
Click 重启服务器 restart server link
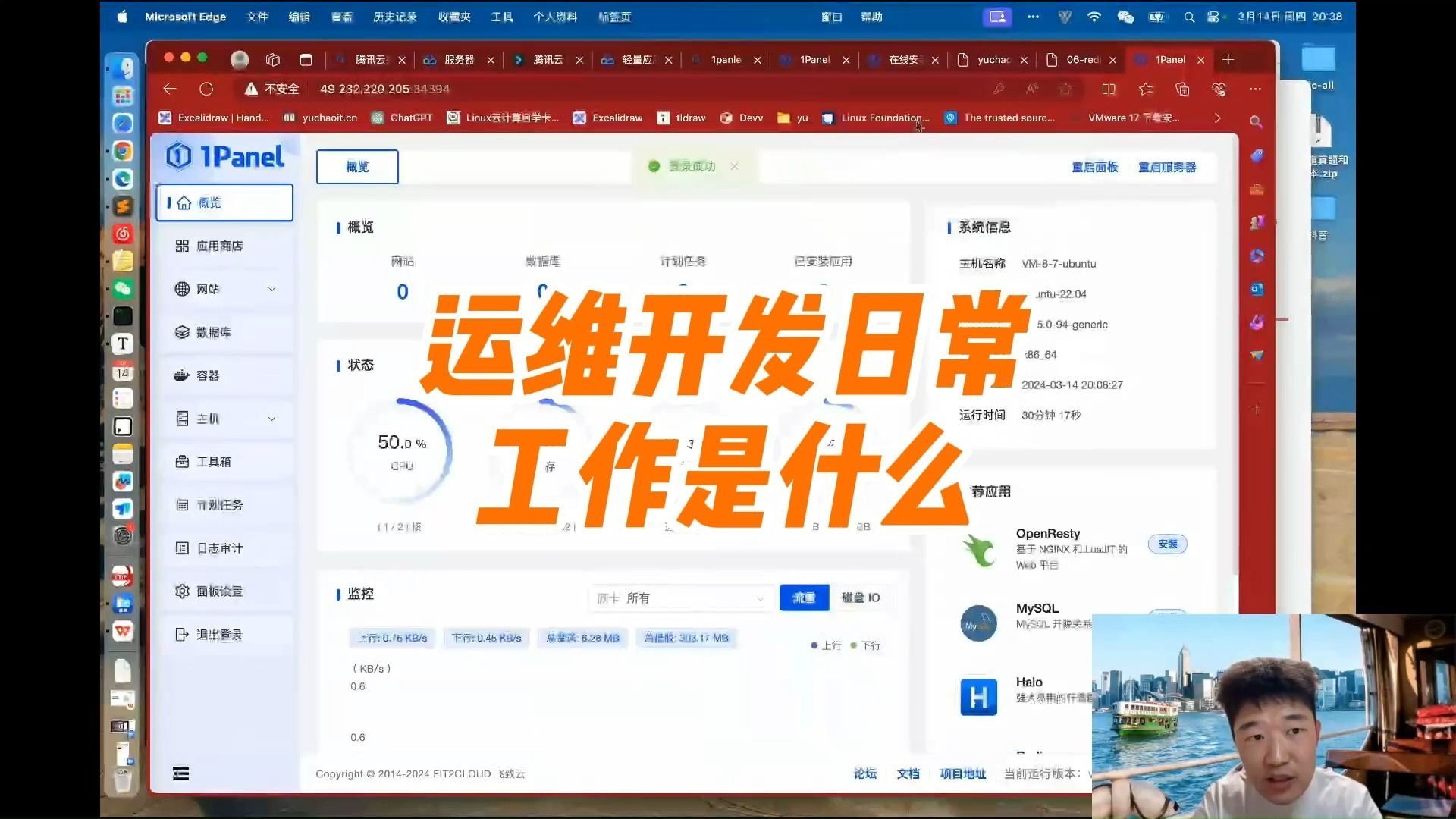(1166, 167)
